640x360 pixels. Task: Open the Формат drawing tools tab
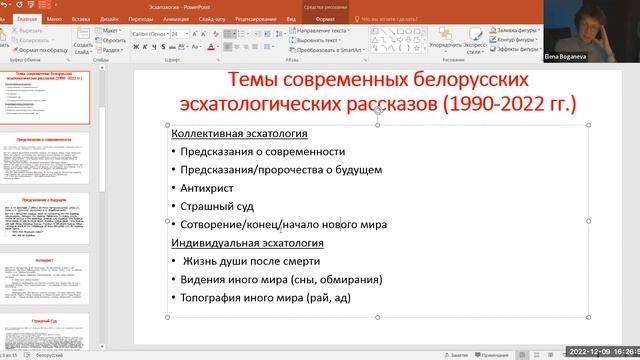pyautogui.click(x=325, y=19)
